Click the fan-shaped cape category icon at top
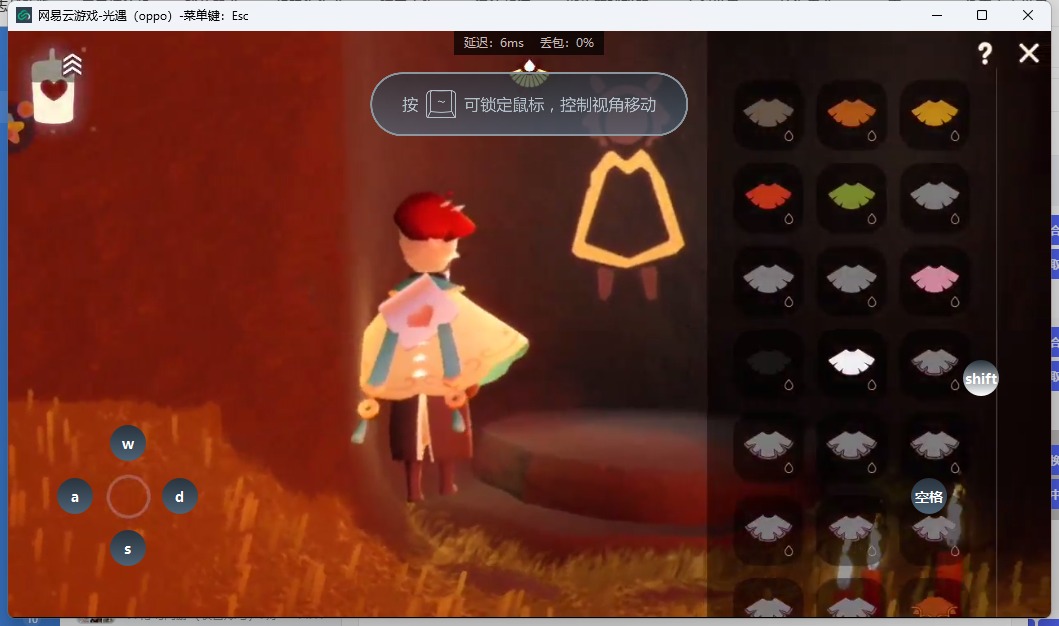The height and width of the screenshot is (626, 1059). [x=529, y=73]
